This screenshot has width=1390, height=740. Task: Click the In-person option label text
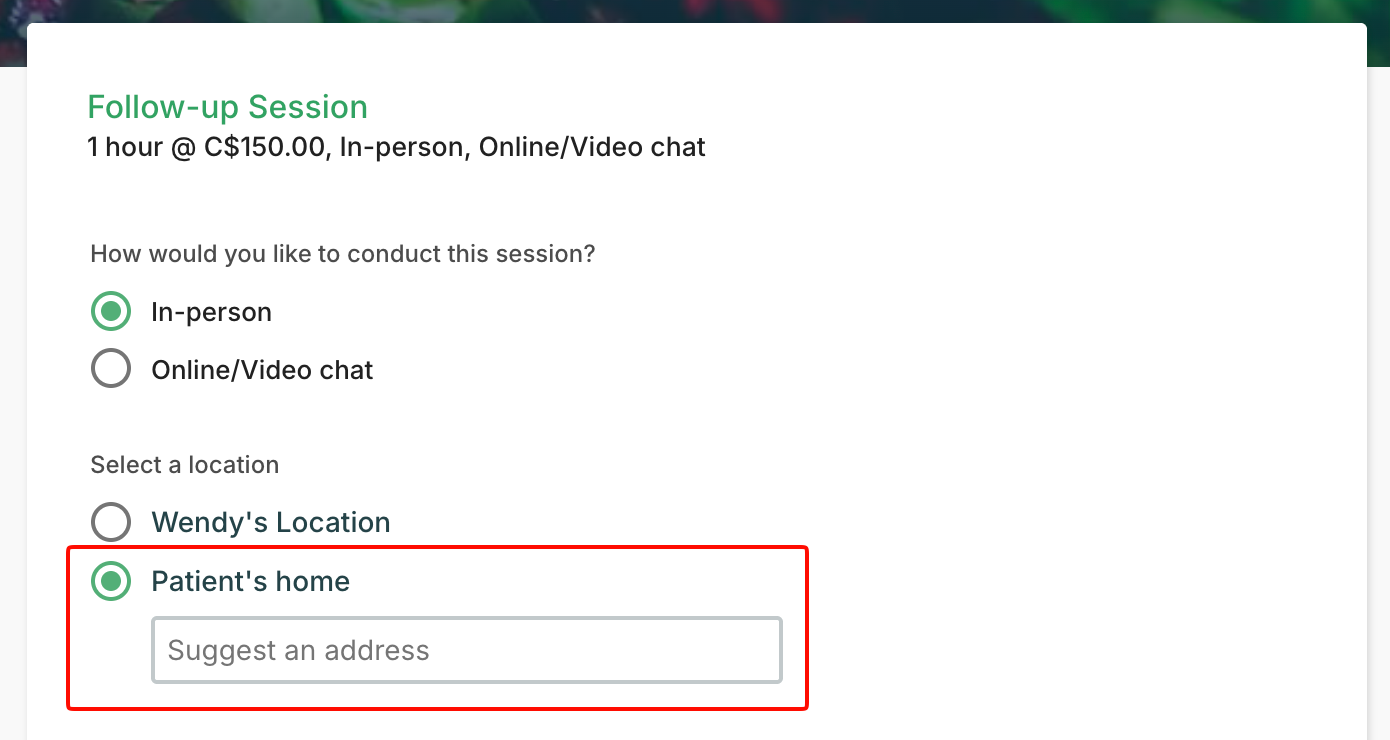211,312
